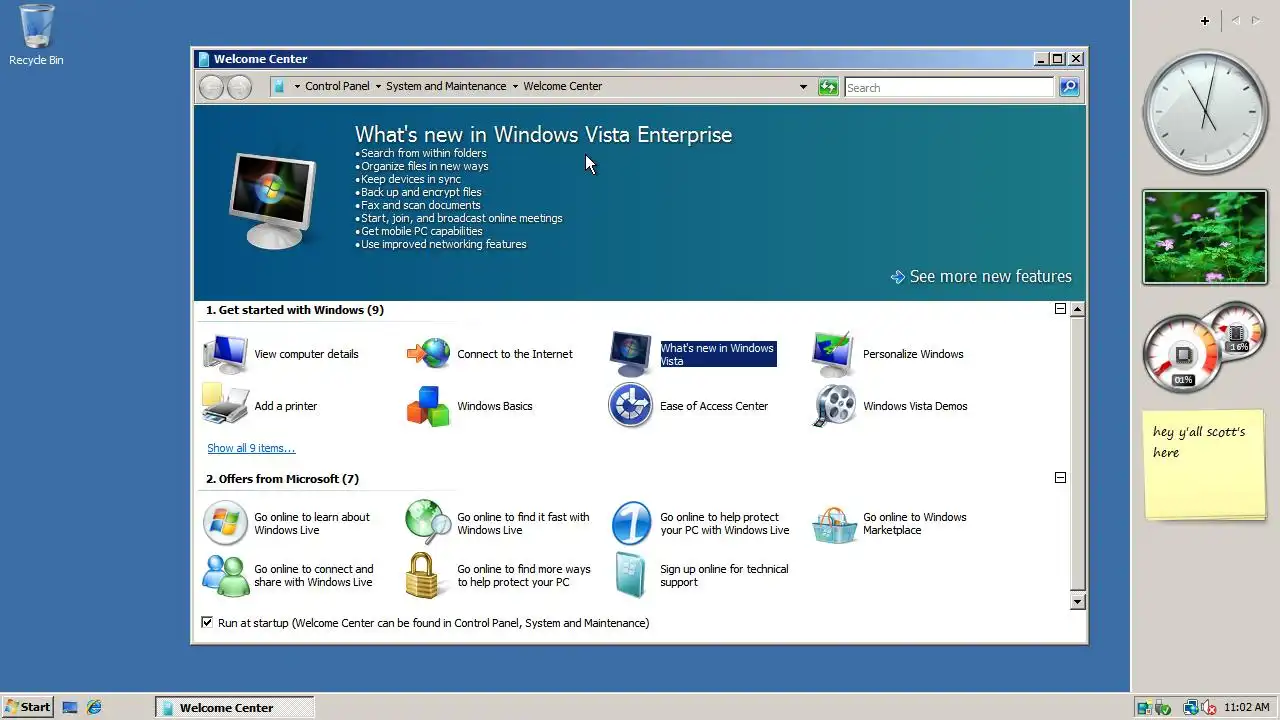Image resolution: width=1280 pixels, height=720 pixels.
Task: Click the System and Maintenance breadcrumb
Action: point(446,86)
